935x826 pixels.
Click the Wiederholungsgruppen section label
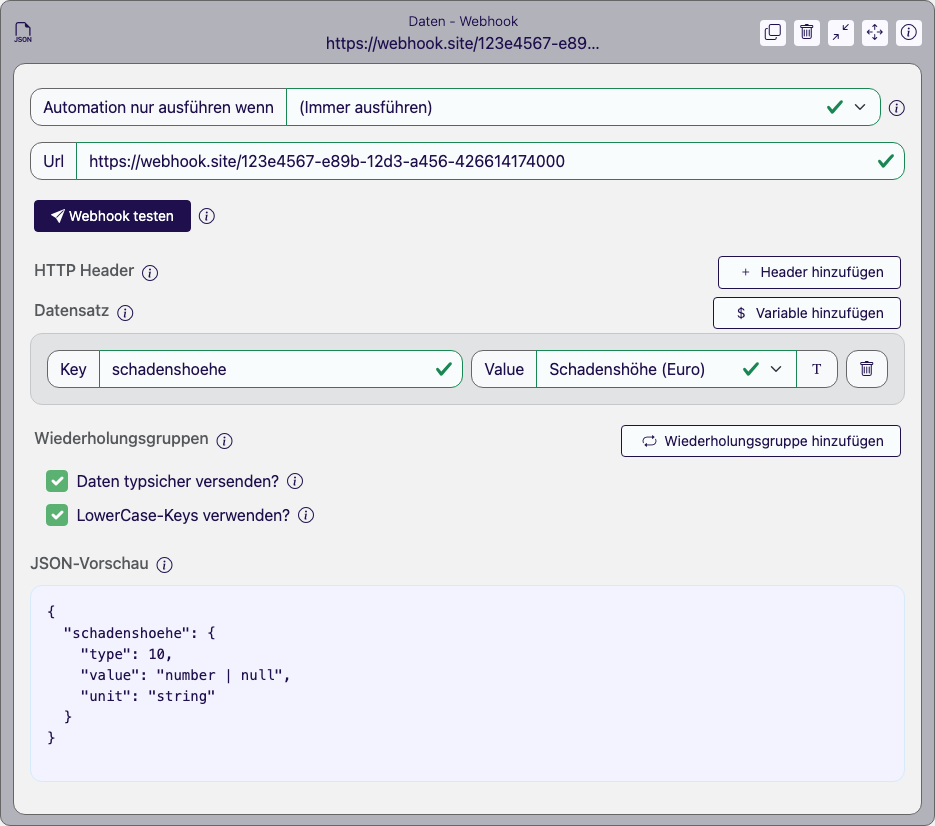coord(122,438)
